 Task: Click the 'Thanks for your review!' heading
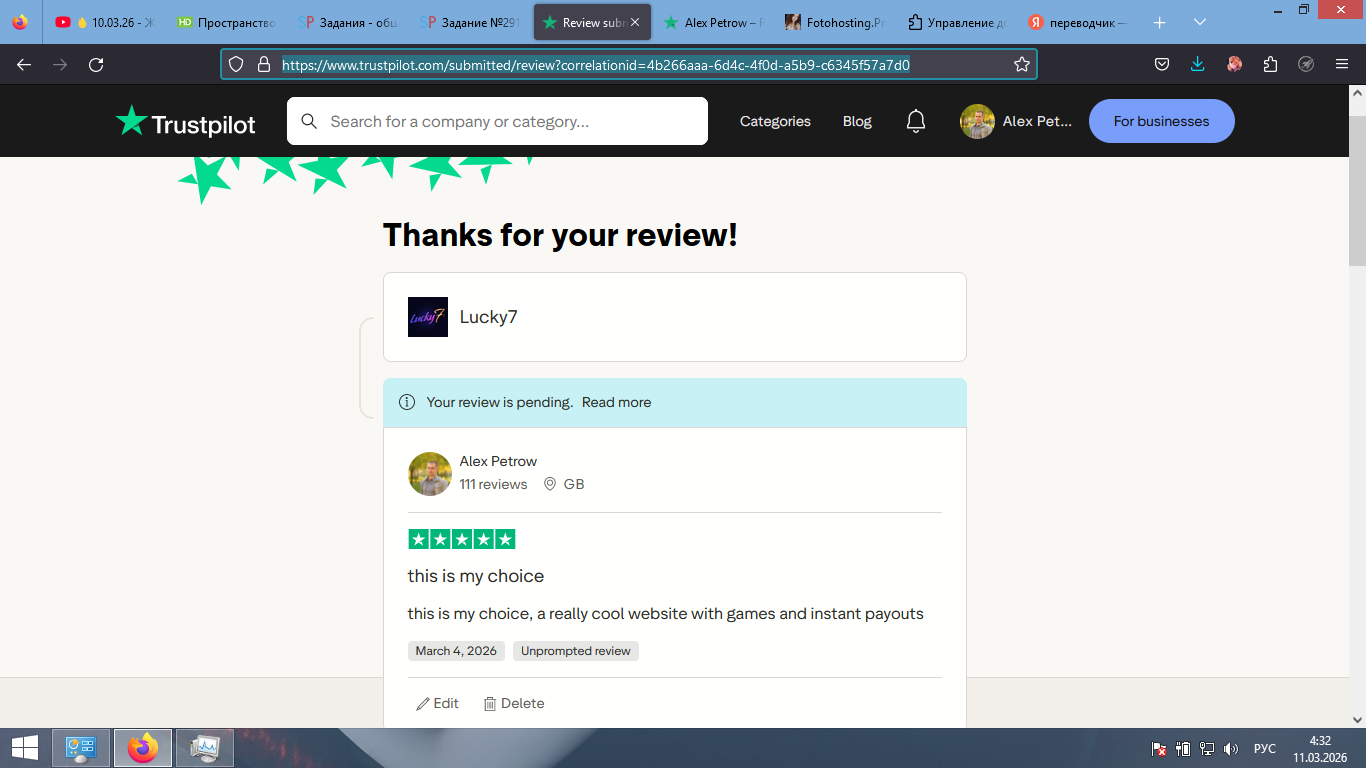(x=560, y=235)
